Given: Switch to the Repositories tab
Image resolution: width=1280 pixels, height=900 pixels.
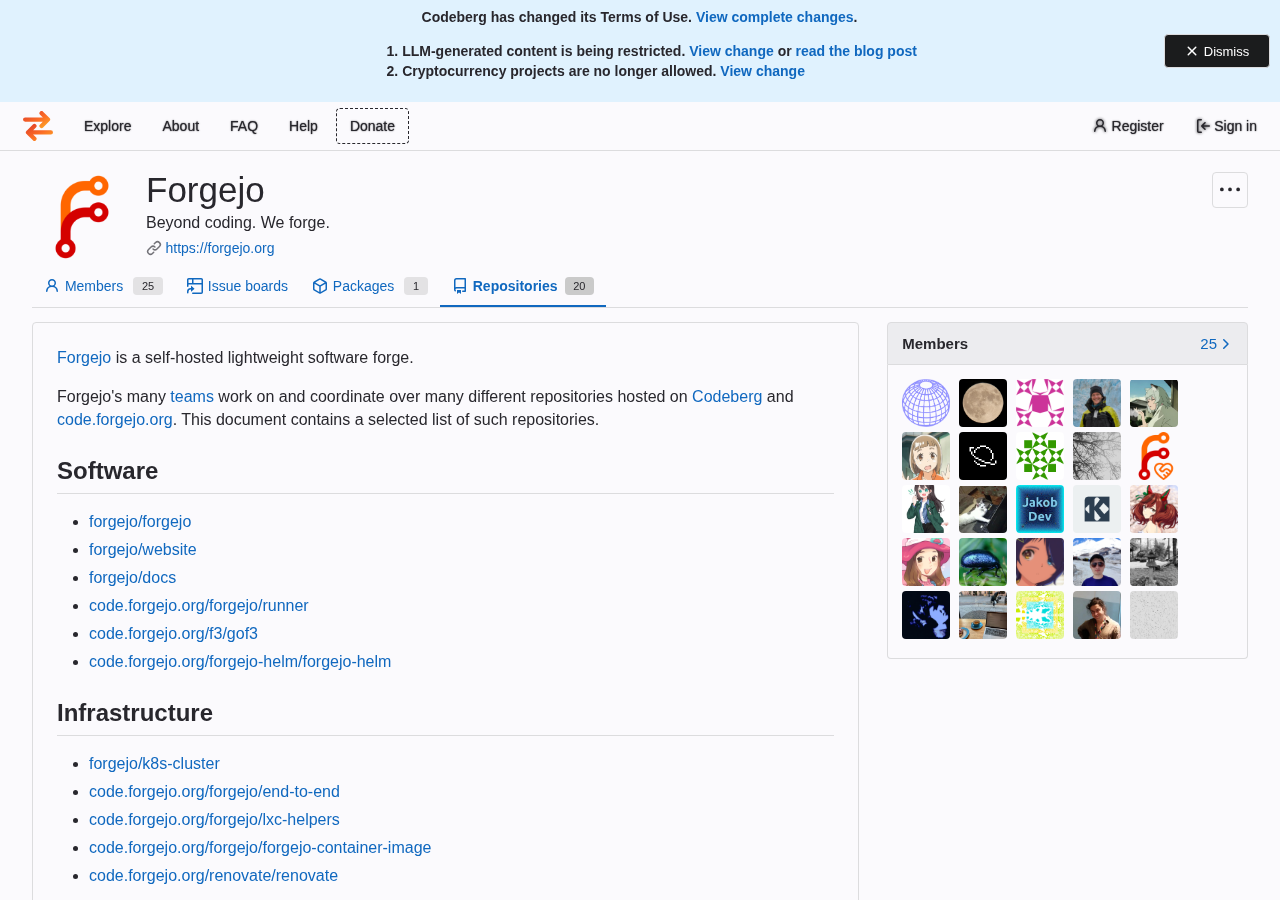Looking at the screenshot, I should (523, 286).
